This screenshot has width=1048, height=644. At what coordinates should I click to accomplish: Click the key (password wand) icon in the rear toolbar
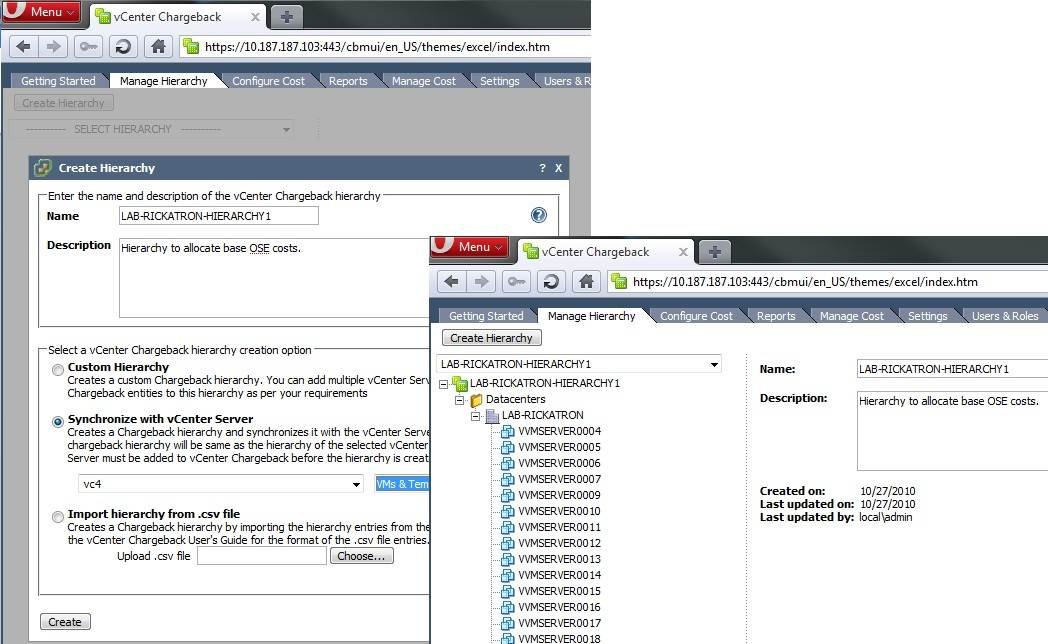click(88, 46)
